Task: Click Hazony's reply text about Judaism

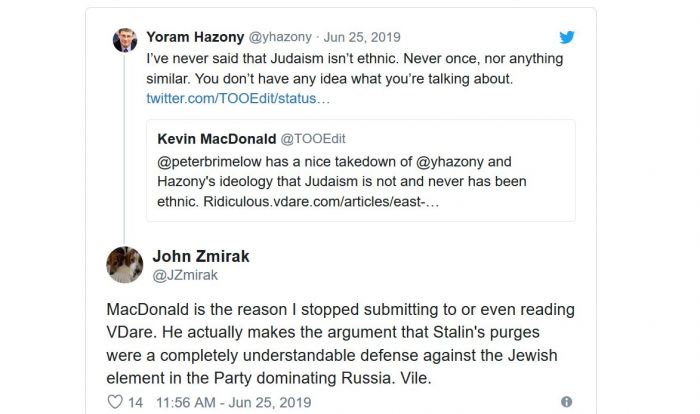Action: click(354, 68)
